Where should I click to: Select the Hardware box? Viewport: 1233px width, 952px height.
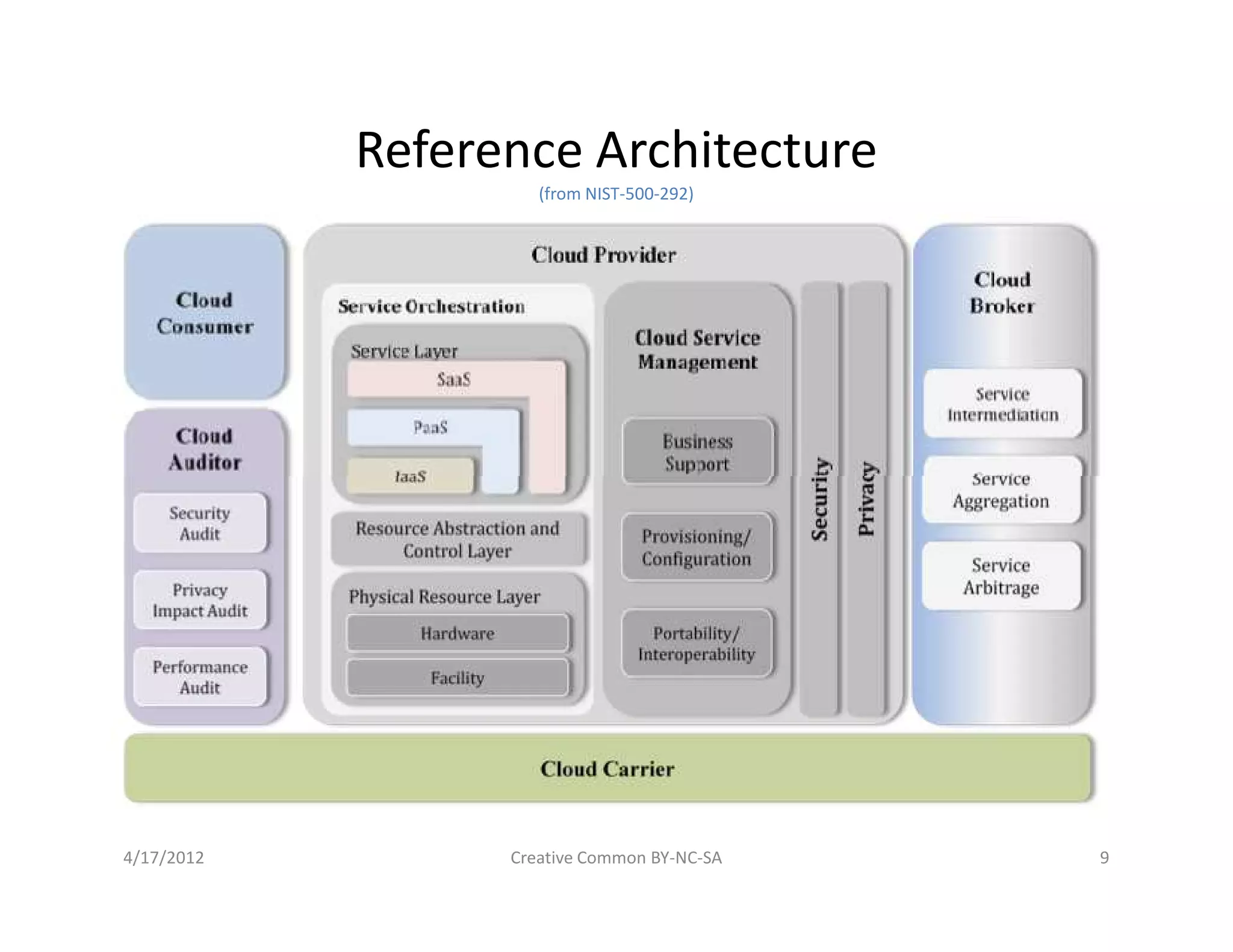pos(458,633)
